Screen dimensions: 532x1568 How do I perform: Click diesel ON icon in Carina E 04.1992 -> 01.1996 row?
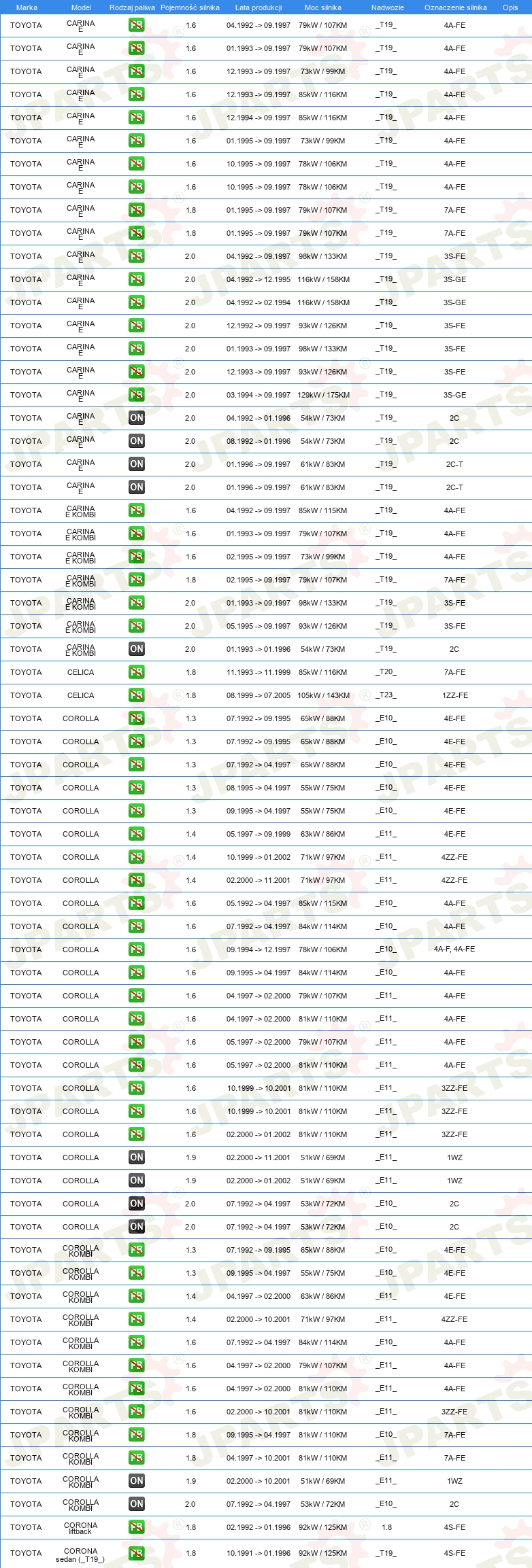point(136,418)
